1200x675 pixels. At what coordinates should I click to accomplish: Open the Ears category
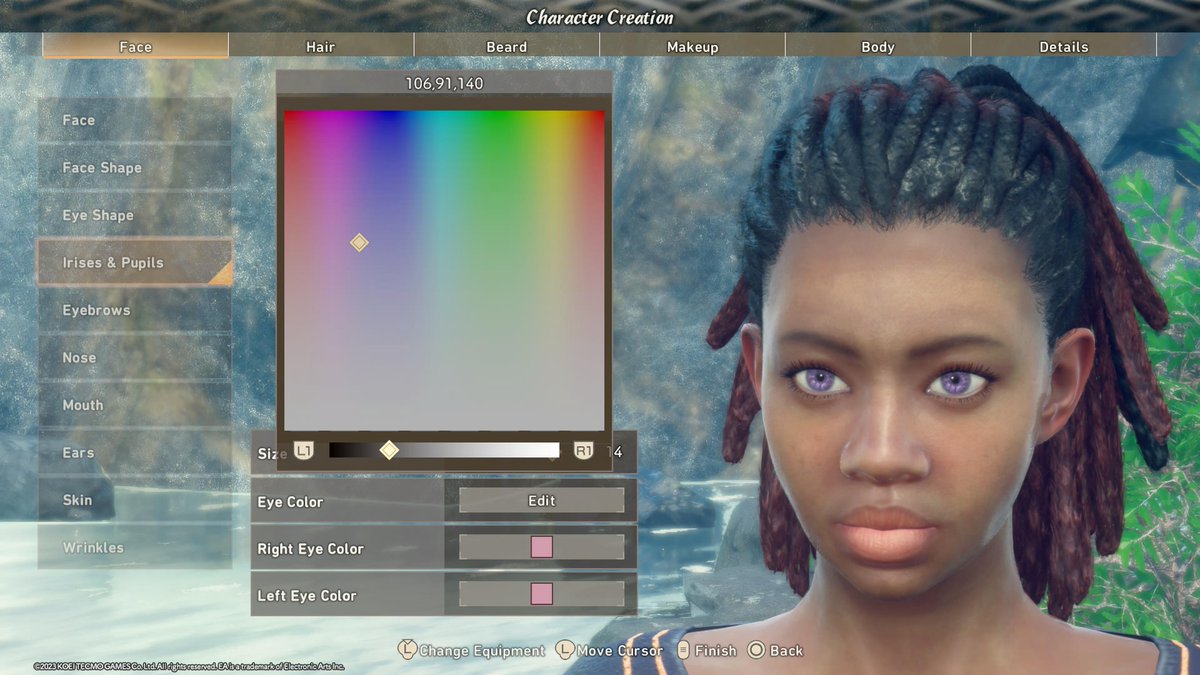coord(134,452)
